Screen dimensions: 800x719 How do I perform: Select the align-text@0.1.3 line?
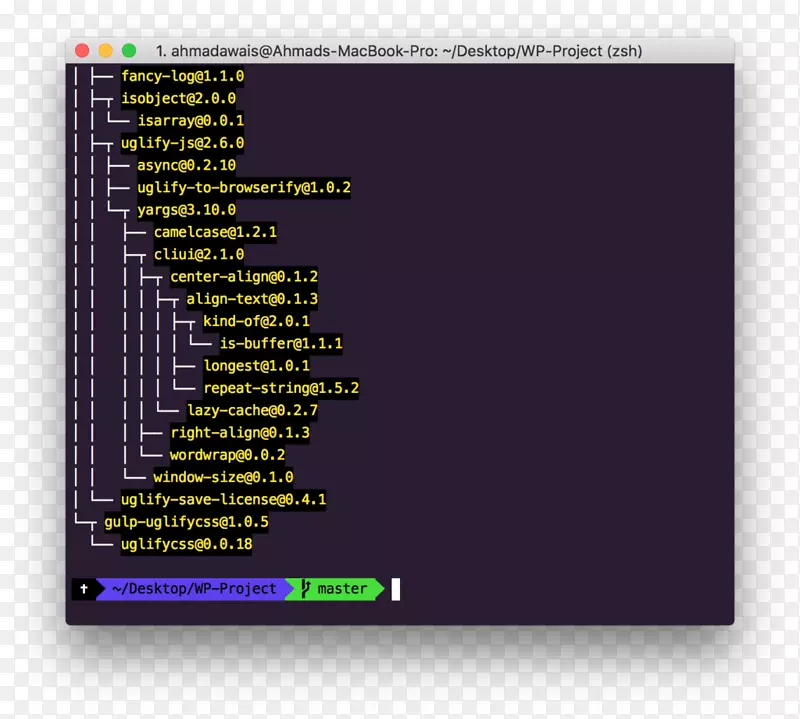click(252, 299)
